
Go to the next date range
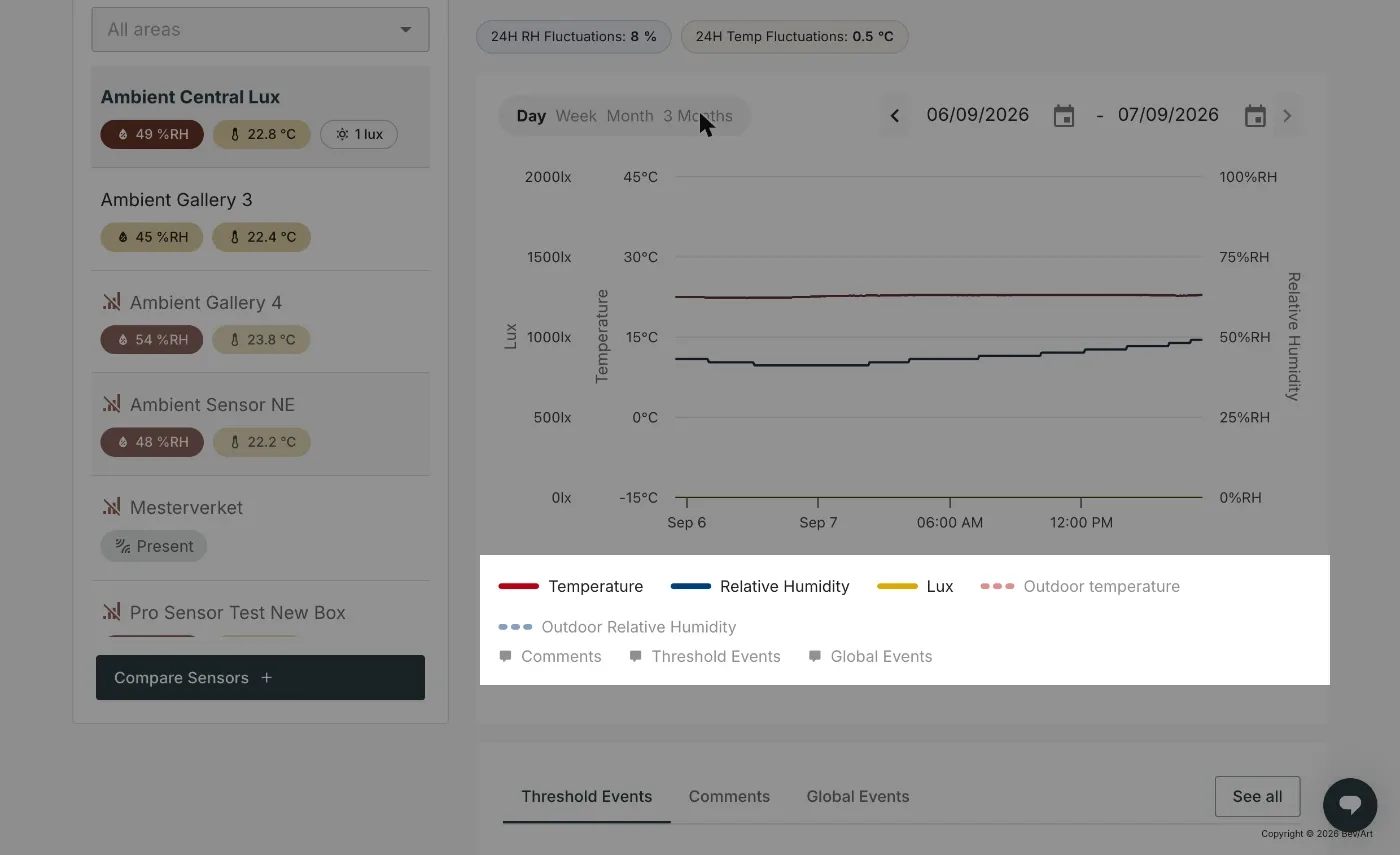[x=1287, y=116]
